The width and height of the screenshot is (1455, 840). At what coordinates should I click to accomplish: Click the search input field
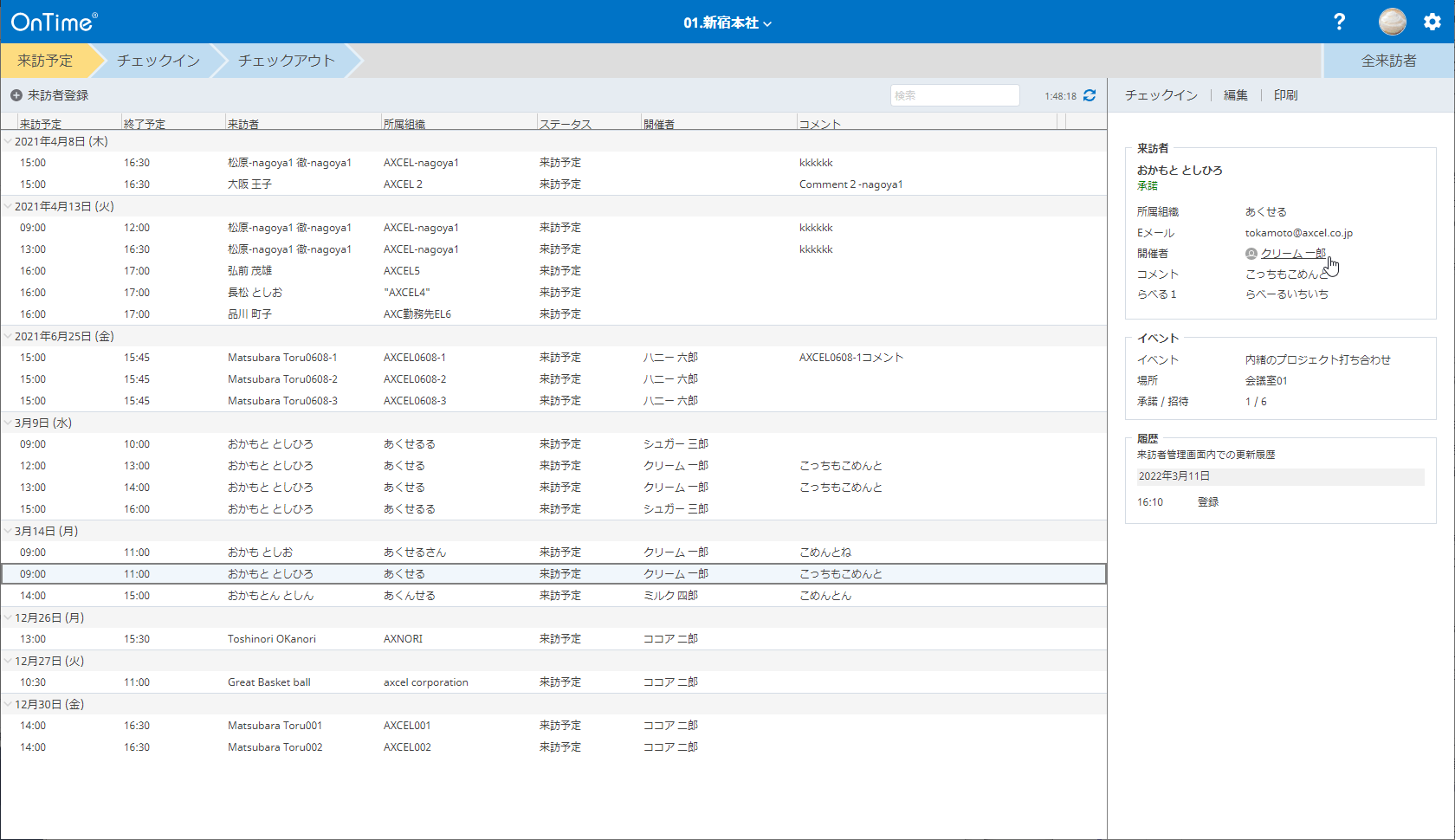(954, 95)
